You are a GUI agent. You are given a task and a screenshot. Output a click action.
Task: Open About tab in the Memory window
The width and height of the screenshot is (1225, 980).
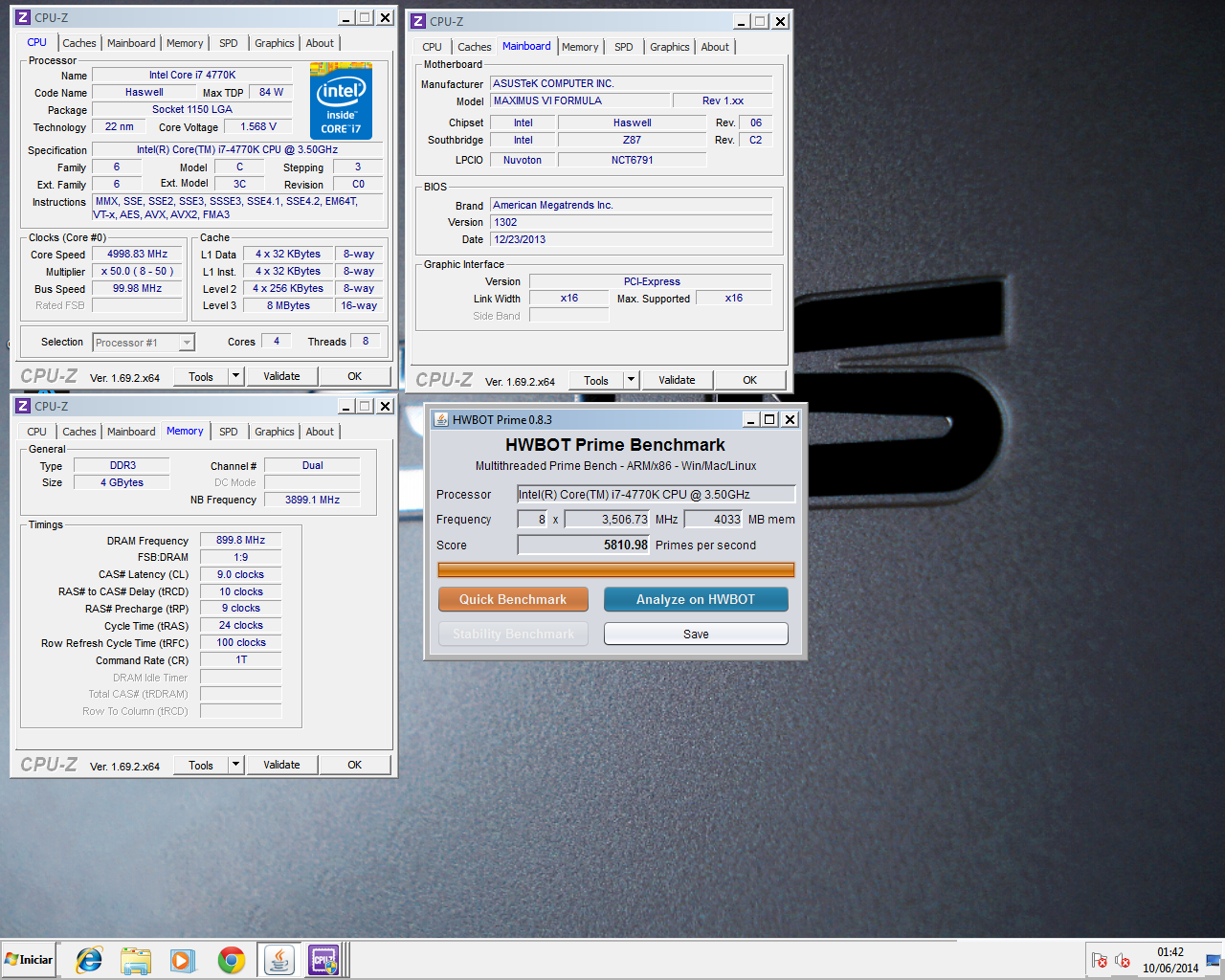(x=320, y=432)
